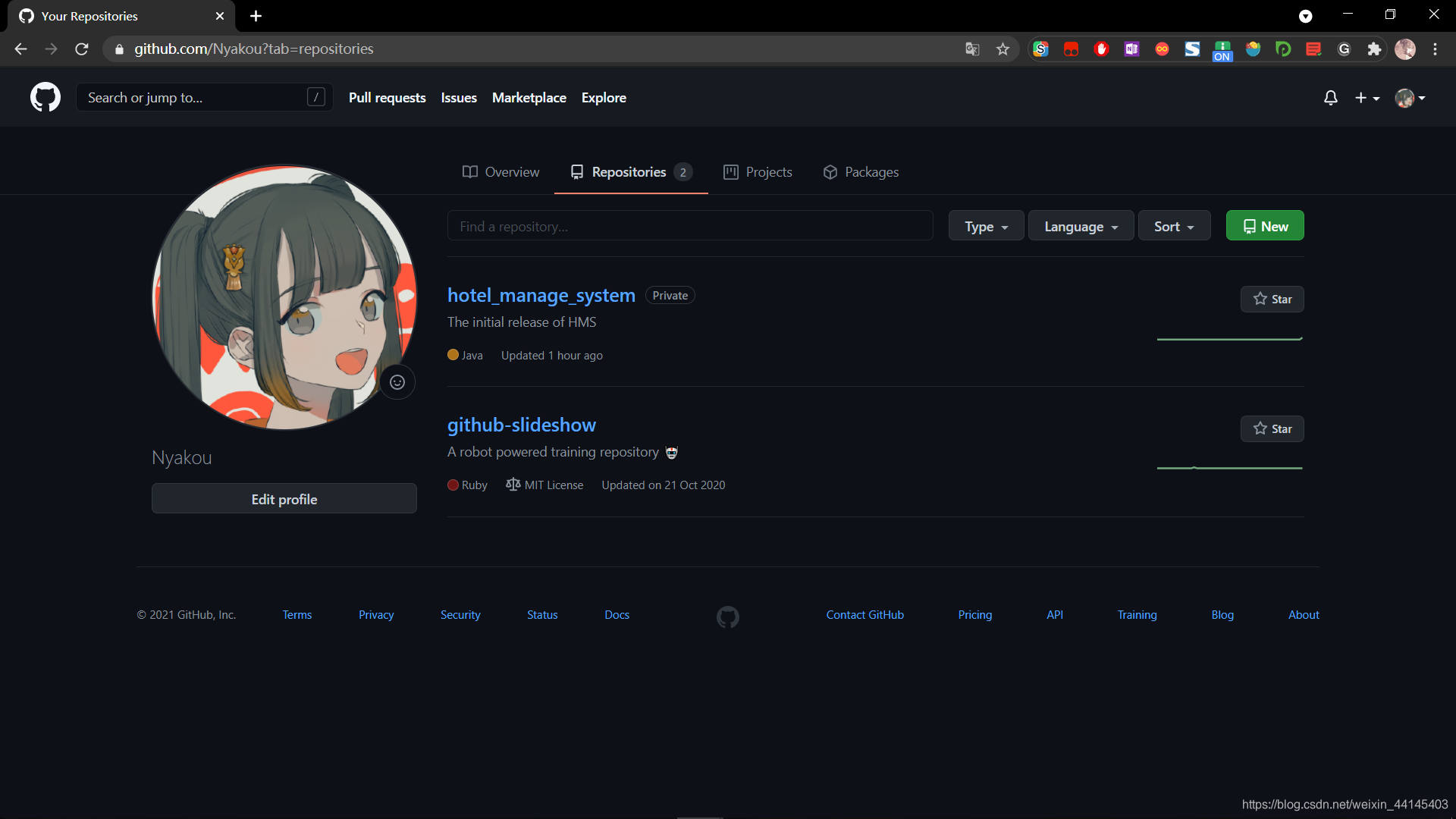Open the plus create-new dropdown

[x=1367, y=98]
